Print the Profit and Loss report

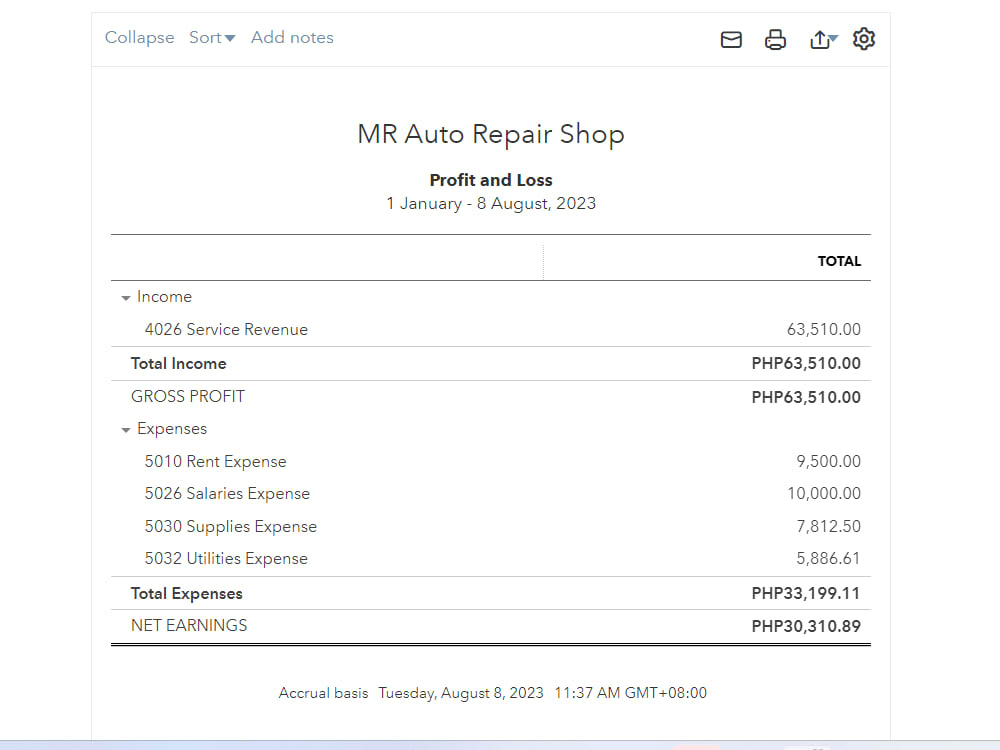[775, 39]
